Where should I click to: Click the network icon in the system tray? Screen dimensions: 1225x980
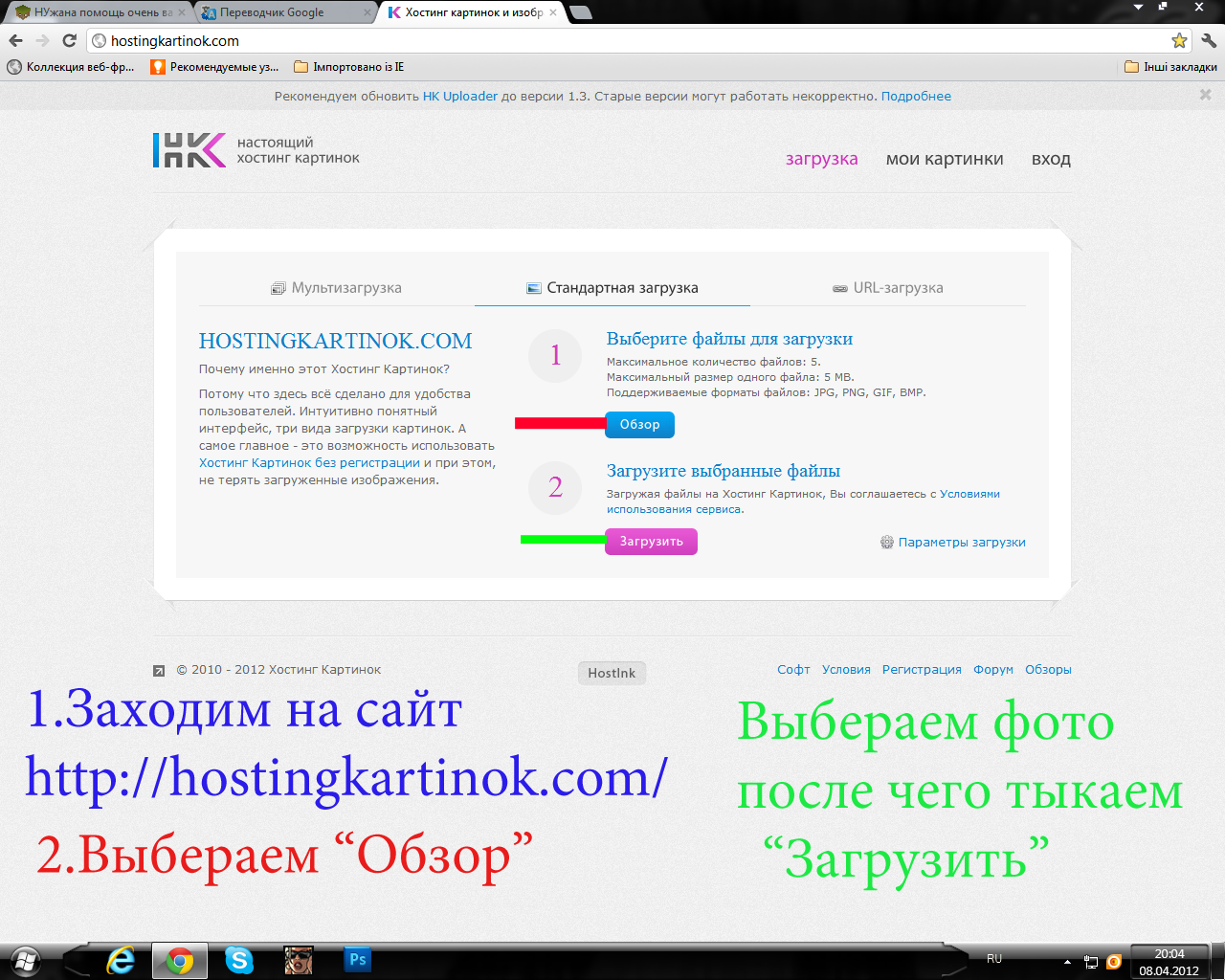tap(1090, 962)
